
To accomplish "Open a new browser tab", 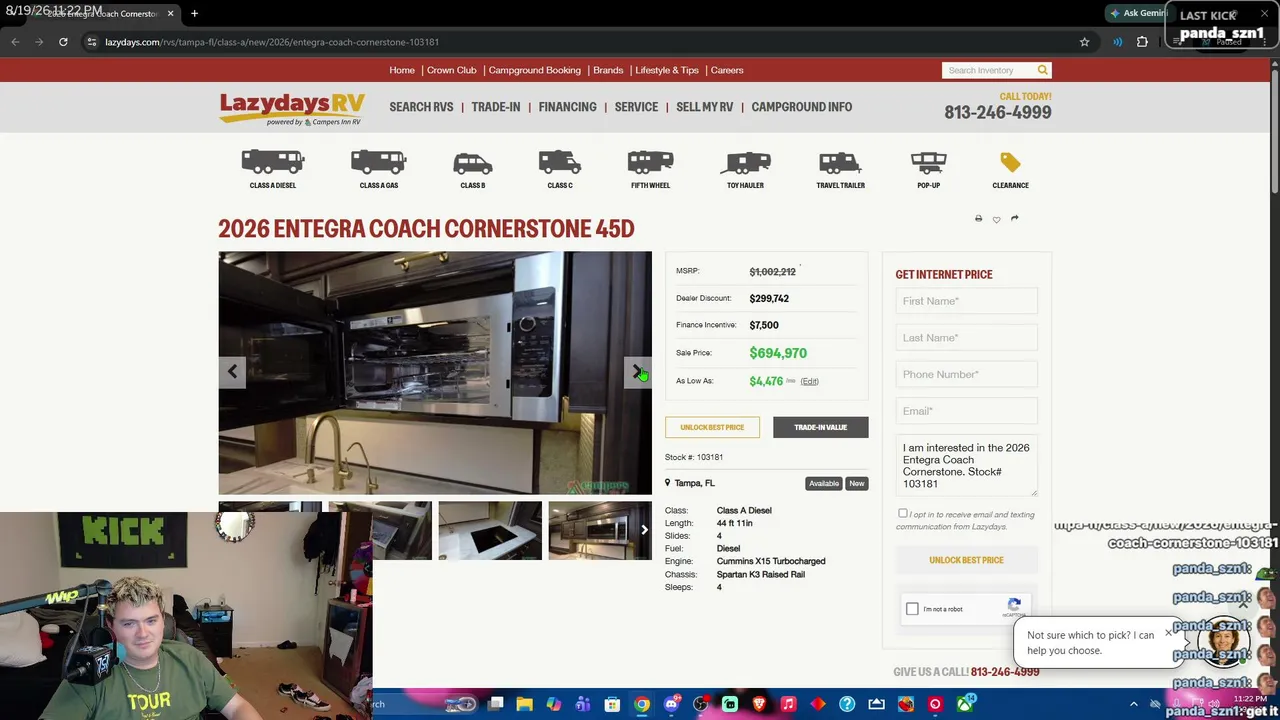I will 194,13.
